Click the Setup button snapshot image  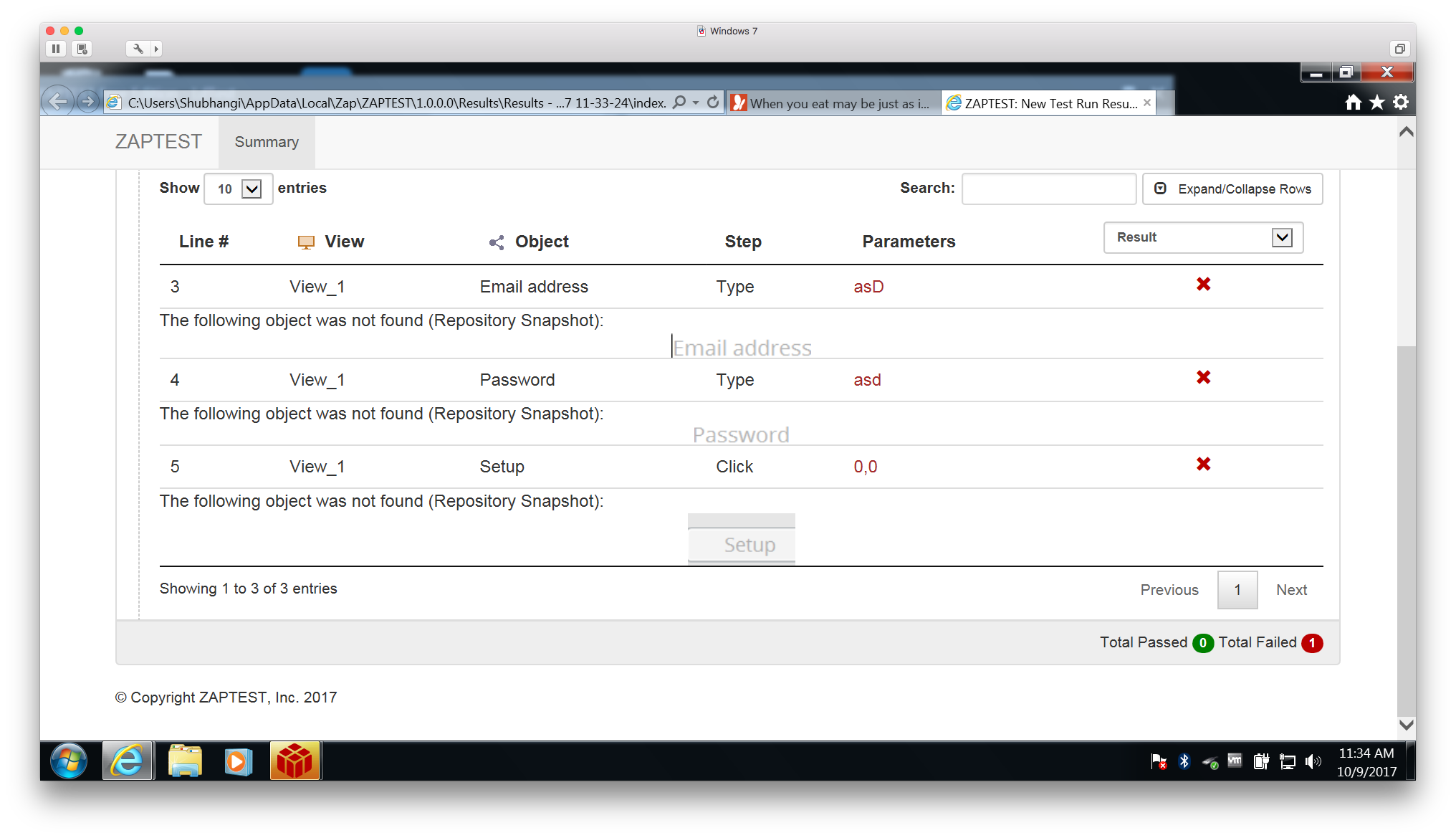click(x=742, y=539)
